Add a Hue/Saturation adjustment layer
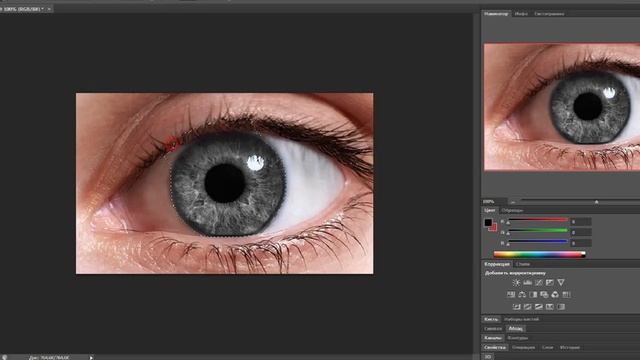 pyautogui.click(x=511, y=295)
